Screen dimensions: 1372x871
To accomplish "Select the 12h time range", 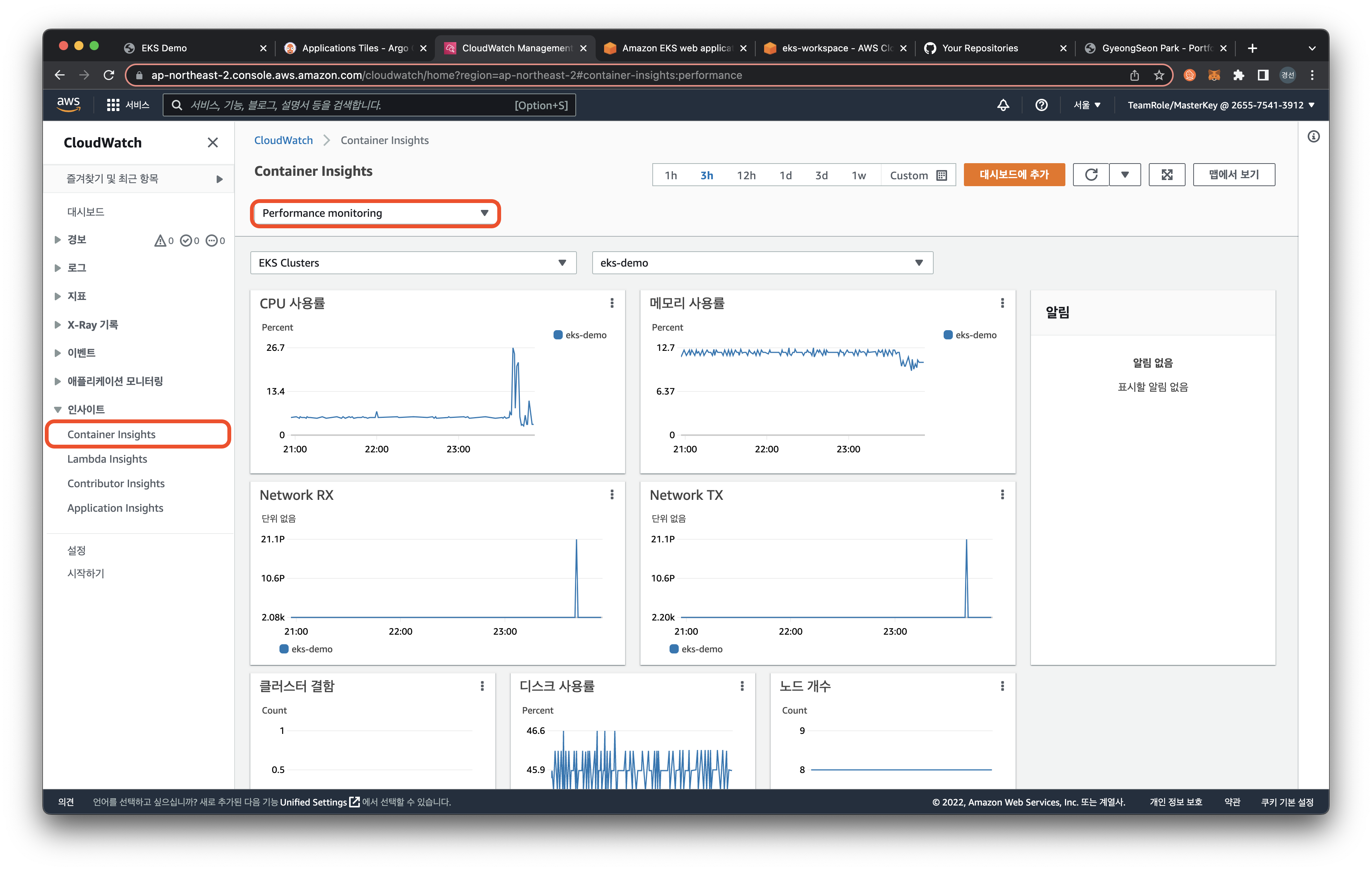I will click(746, 175).
